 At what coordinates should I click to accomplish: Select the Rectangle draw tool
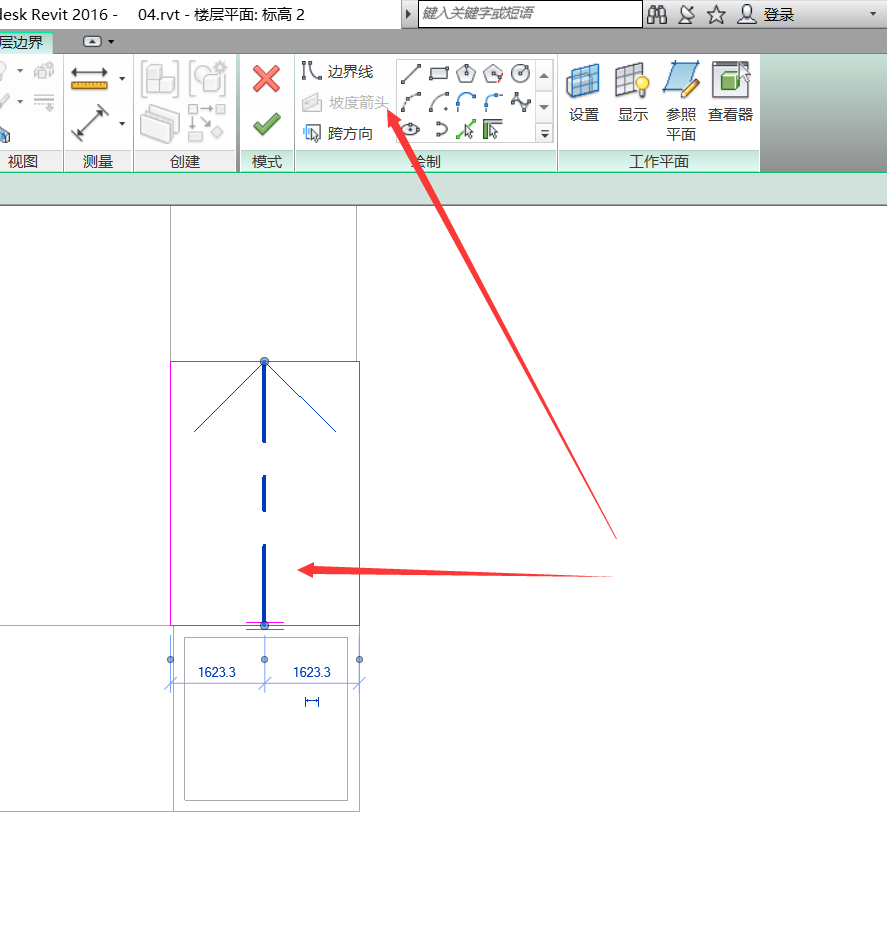click(x=438, y=73)
